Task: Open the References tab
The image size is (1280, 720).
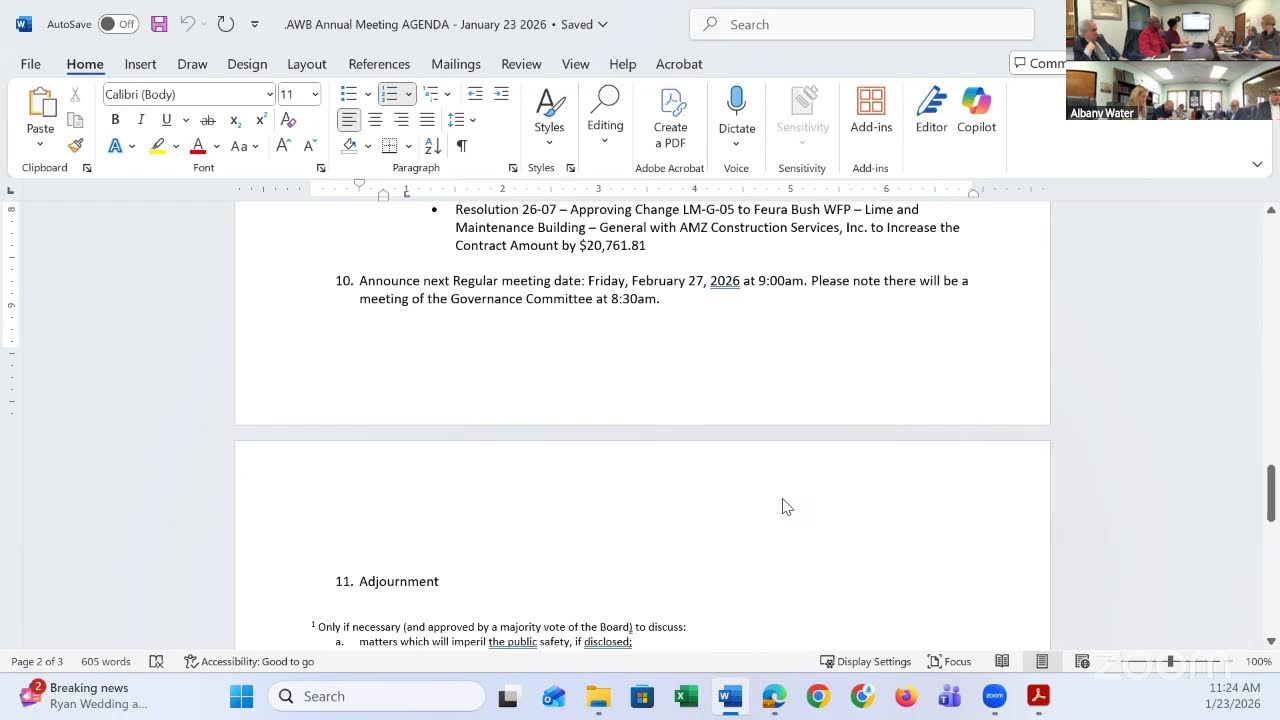Action: coord(379,64)
